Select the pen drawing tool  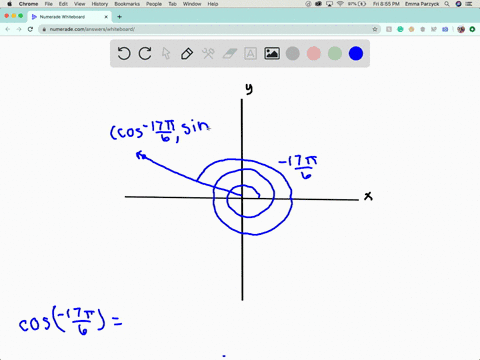coord(187,53)
